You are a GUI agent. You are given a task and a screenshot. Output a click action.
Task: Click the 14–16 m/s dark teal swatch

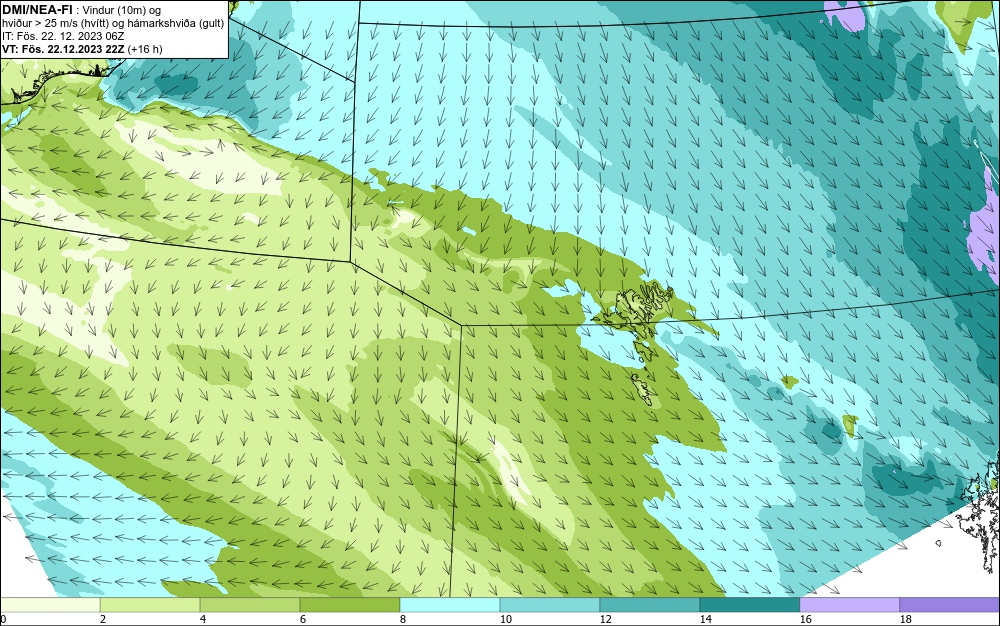pyautogui.click(x=750, y=605)
